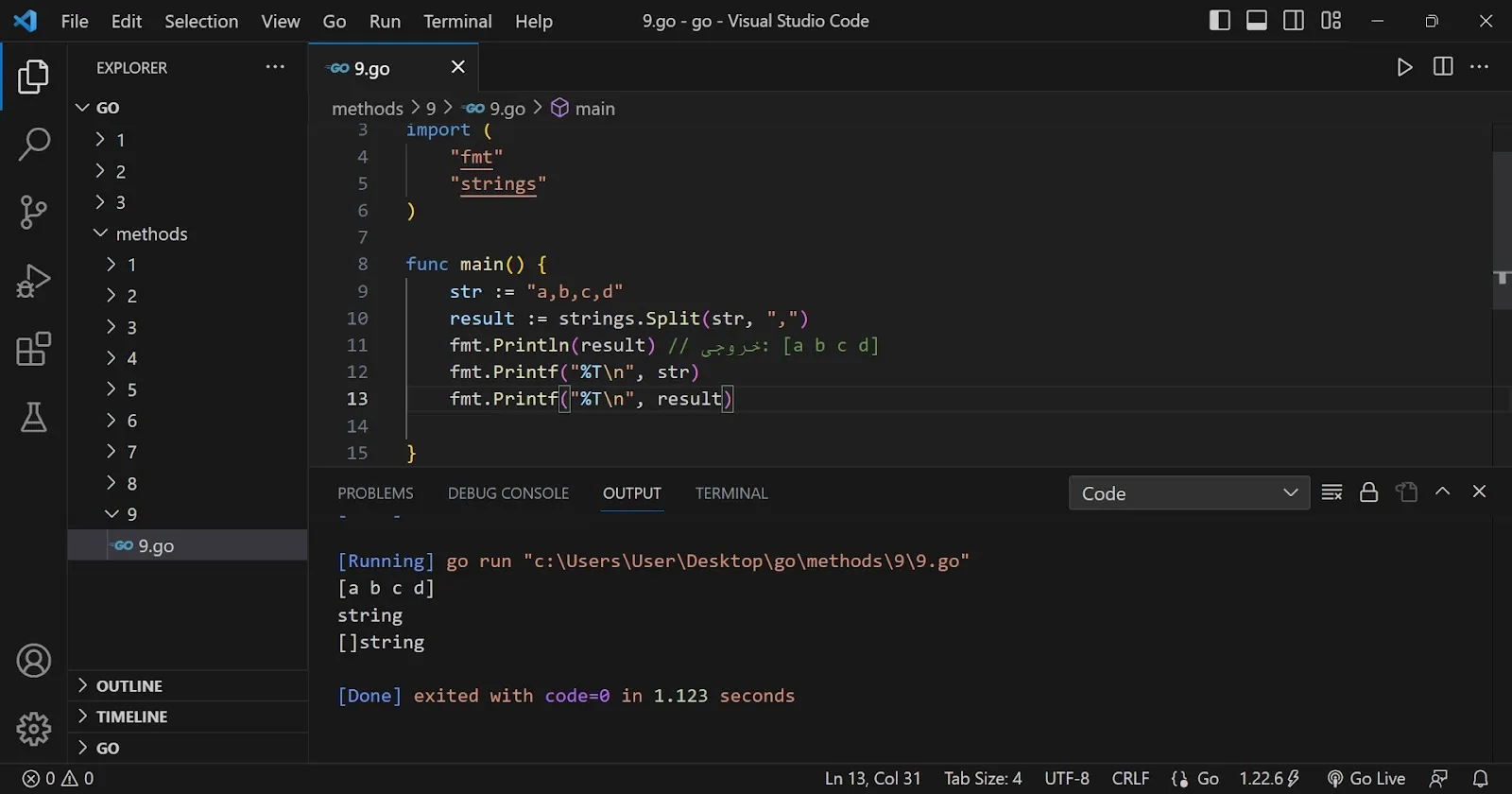Image resolution: width=1512 pixels, height=794 pixels.
Task: Toggle output auto-scroll lock
Action: tap(1368, 492)
